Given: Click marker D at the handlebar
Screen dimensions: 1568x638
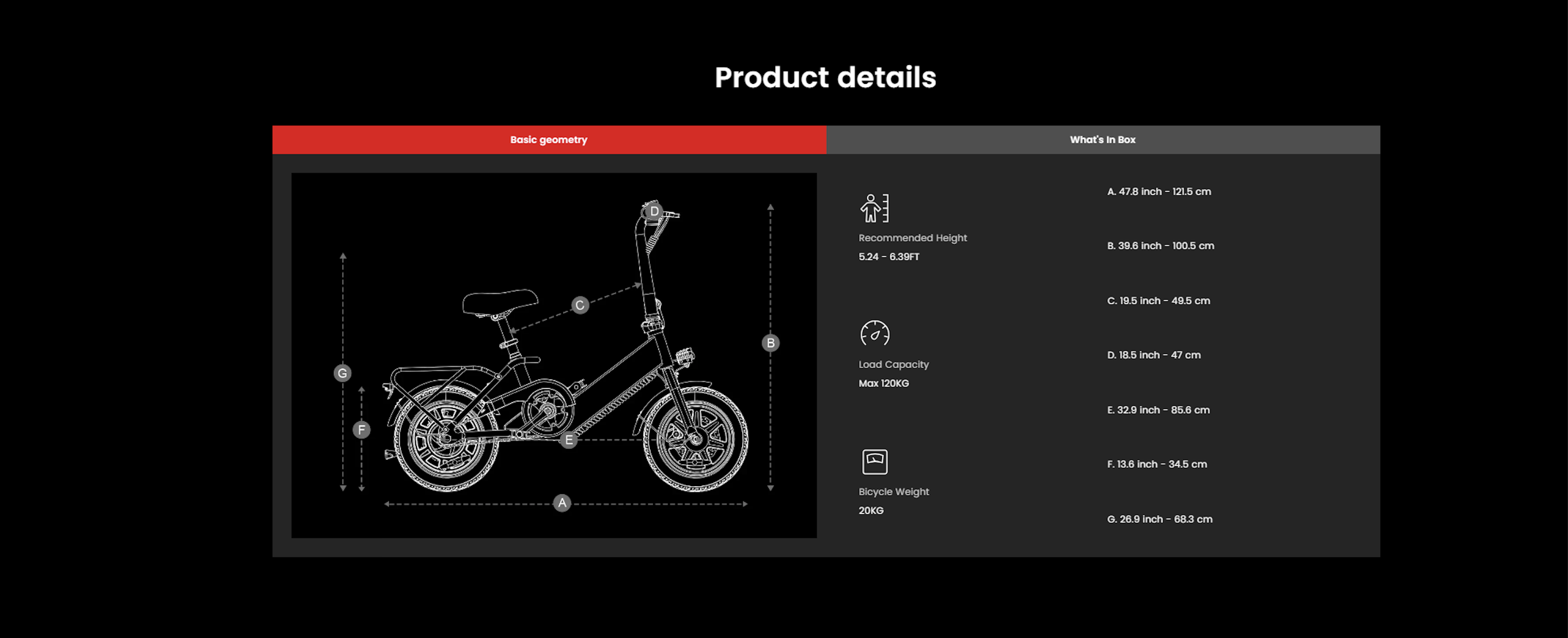Looking at the screenshot, I should click(654, 211).
